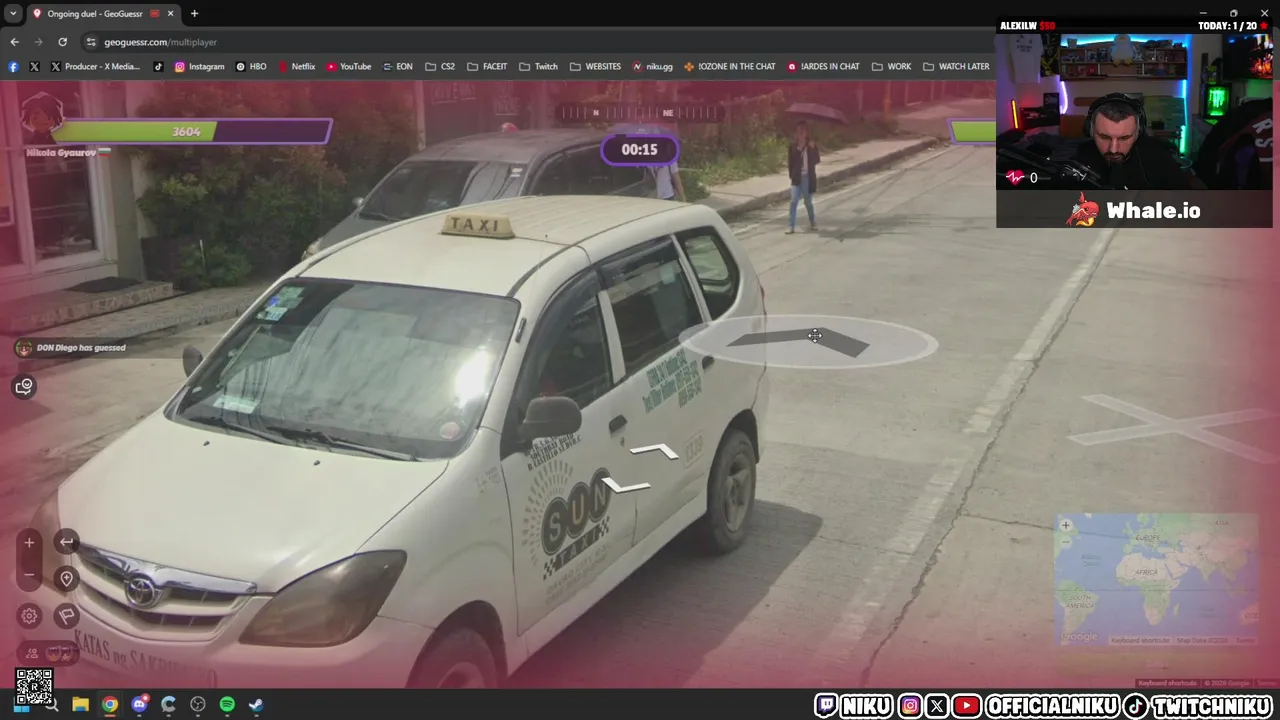The height and width of the screenshot is (720, 1280).
Task: Expand the WATCH LATER bookmarks folder
Action: pos(956,67)
